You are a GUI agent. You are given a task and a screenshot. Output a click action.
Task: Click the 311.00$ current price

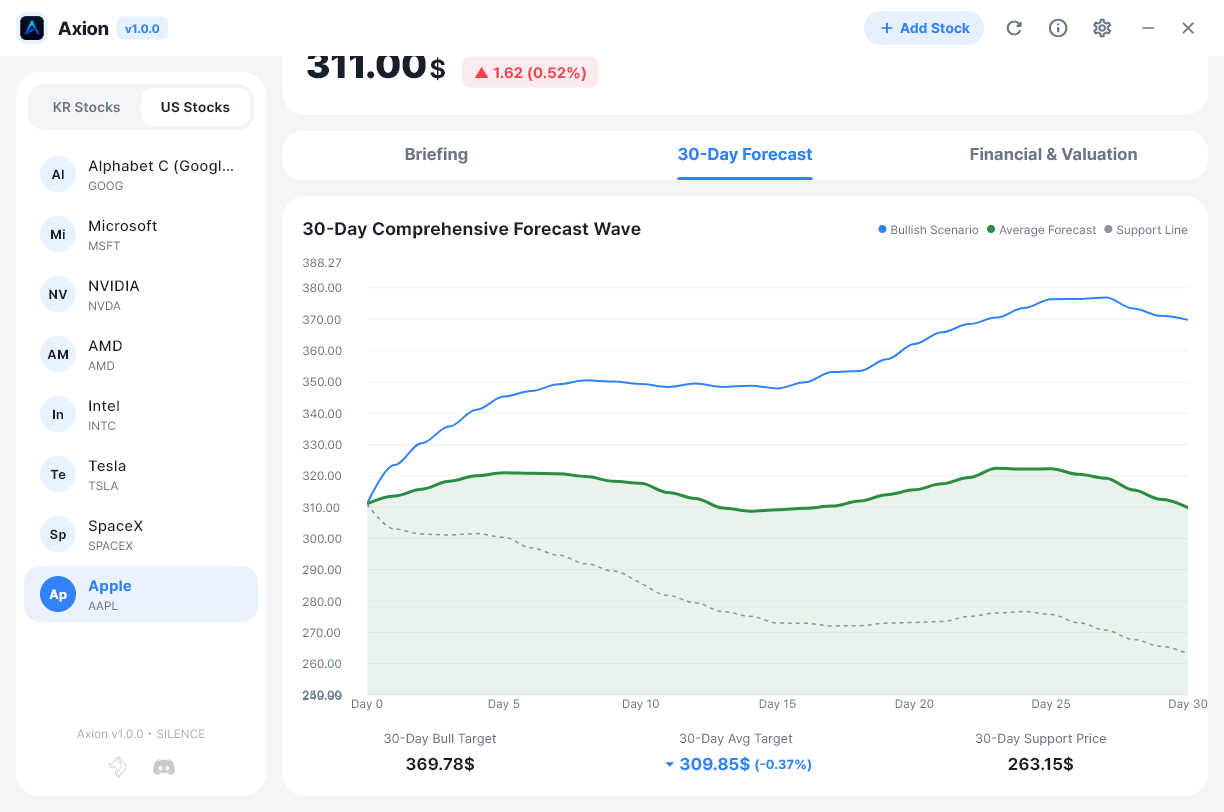click(376, 66)
